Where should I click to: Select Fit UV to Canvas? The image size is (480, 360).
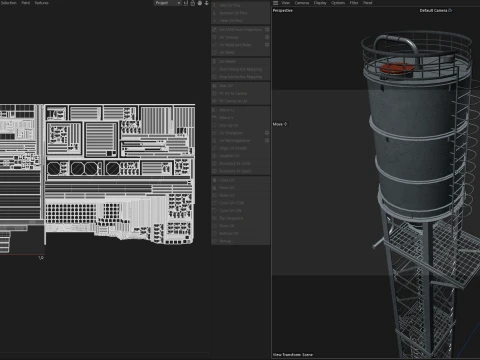point(240,93)
